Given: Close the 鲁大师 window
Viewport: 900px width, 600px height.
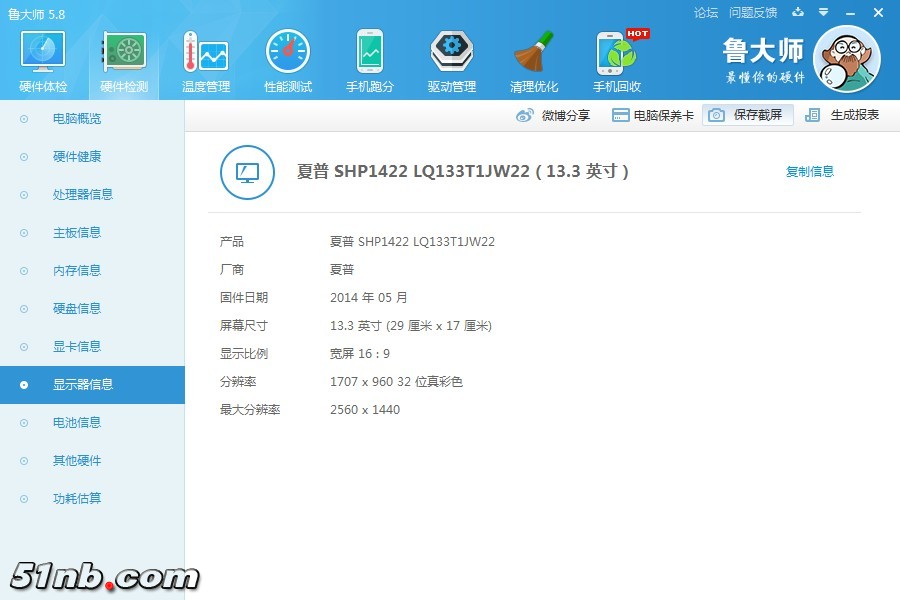Looking at the screenshot, I should [878, 12].
